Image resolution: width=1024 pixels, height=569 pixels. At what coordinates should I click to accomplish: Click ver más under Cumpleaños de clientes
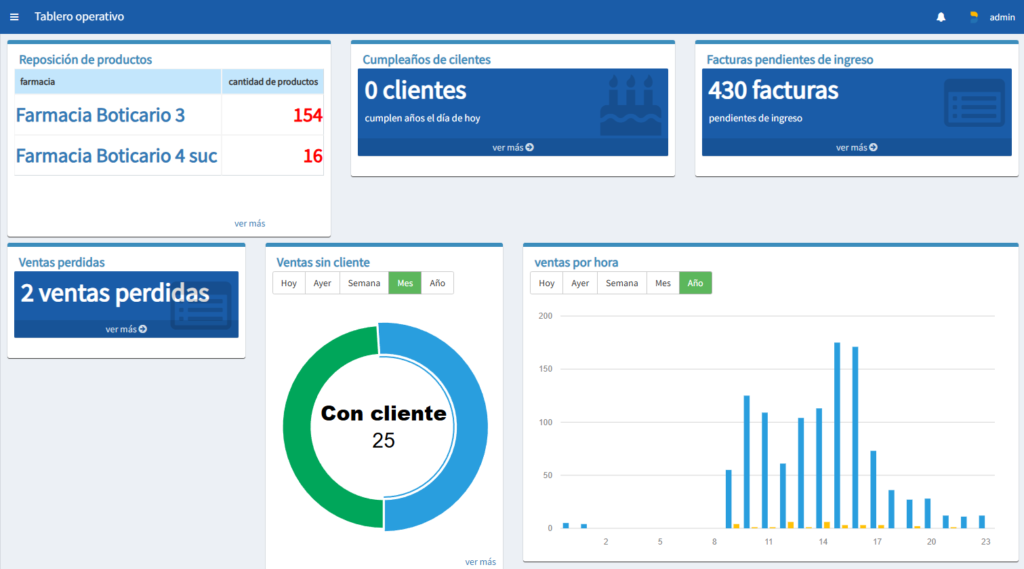tap(513, 147)
